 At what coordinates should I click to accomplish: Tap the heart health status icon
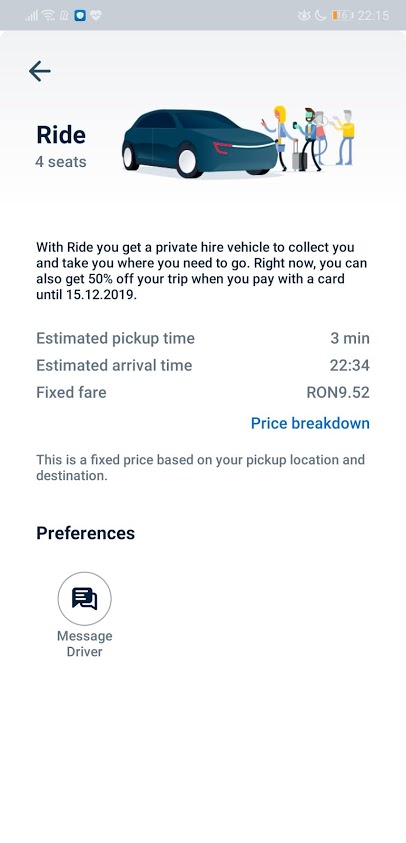pyautogui.click(x=96, y=15)
